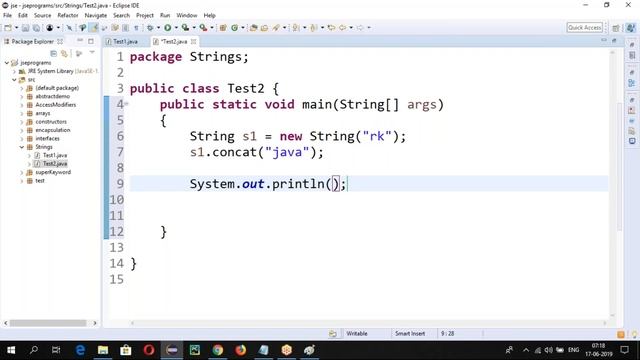Open the Package Explorer View Menu arrow
Viewport: 640px width, 360px height.
[92, 52]
